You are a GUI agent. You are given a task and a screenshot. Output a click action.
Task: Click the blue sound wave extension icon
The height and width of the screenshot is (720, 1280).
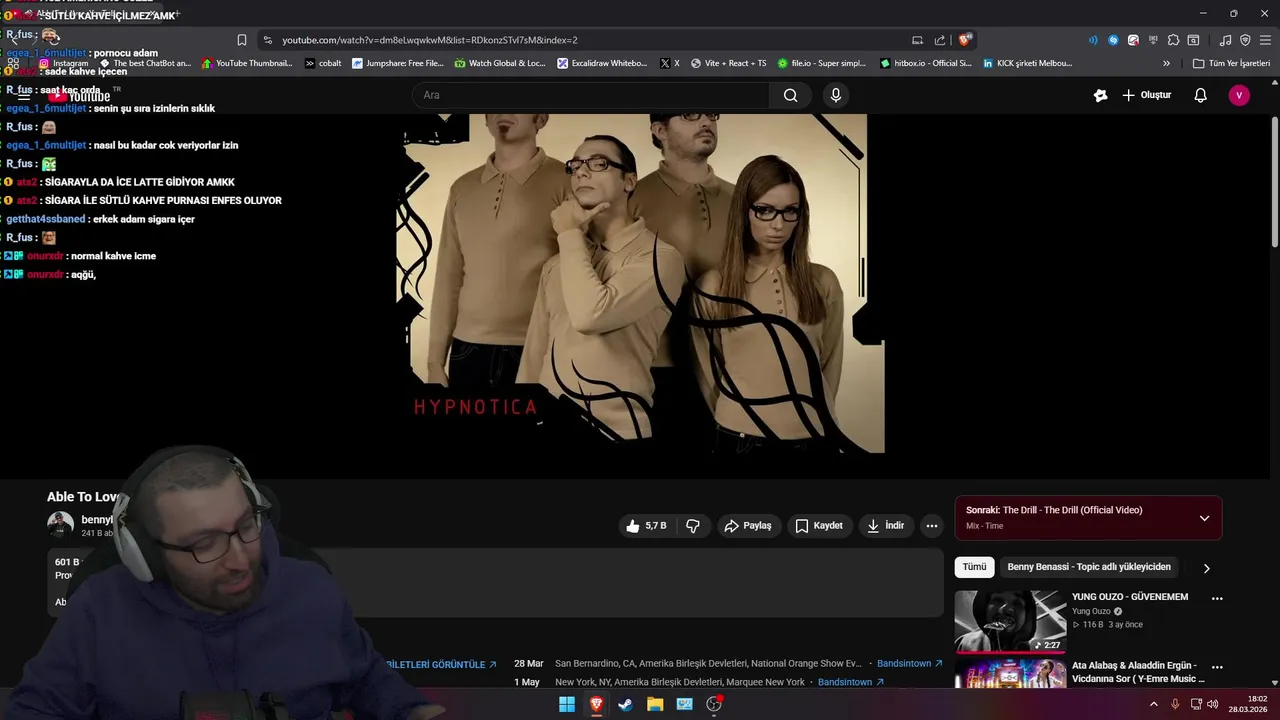click(1093, 40)
